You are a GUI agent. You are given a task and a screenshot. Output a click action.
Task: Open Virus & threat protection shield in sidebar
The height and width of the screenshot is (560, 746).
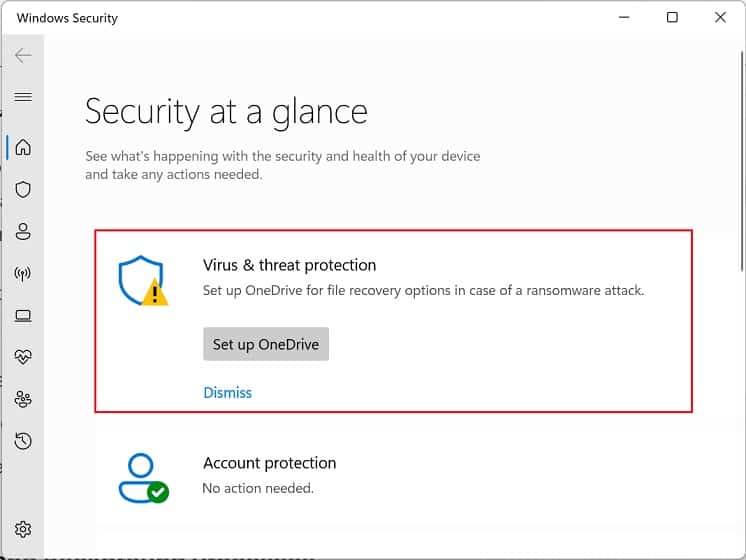tap(23, 189)
